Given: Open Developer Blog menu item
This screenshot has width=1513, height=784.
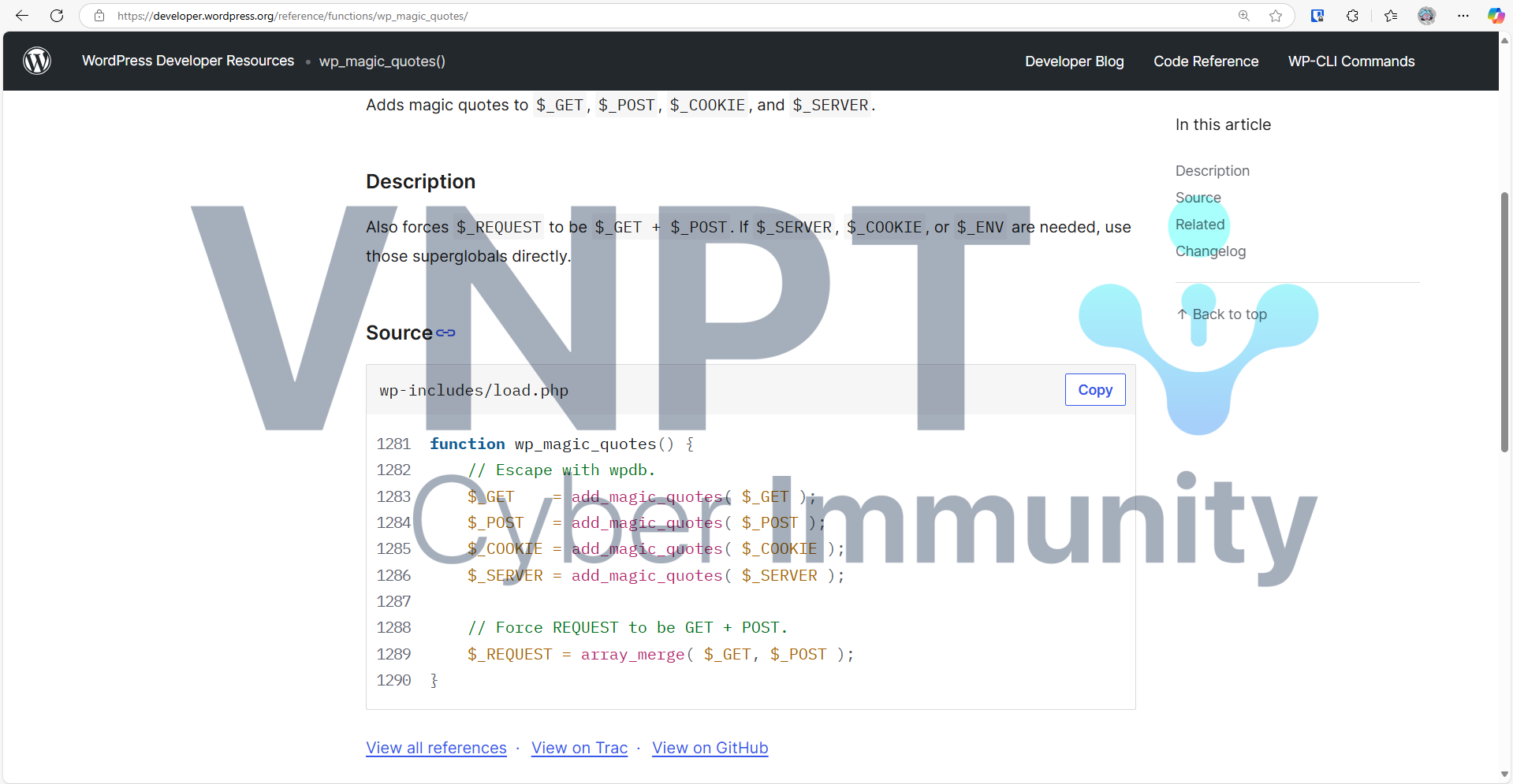Looking at the screenshot, I should click(1074, 61).
